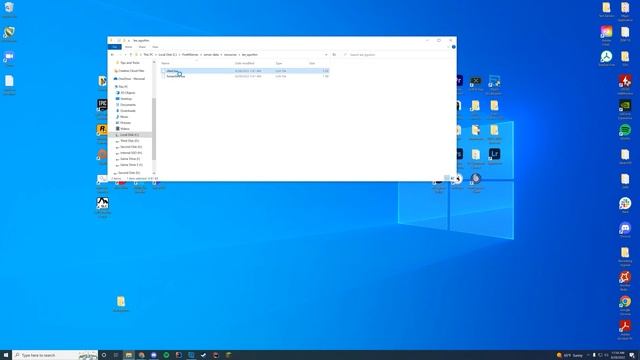Click the Explorer search box
The height and width of the screenshot is (360, 640).
click(398, 55)
